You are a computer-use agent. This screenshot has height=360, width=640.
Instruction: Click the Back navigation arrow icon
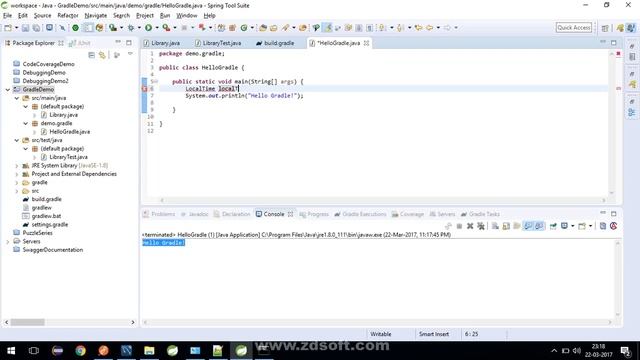[429, 28]
